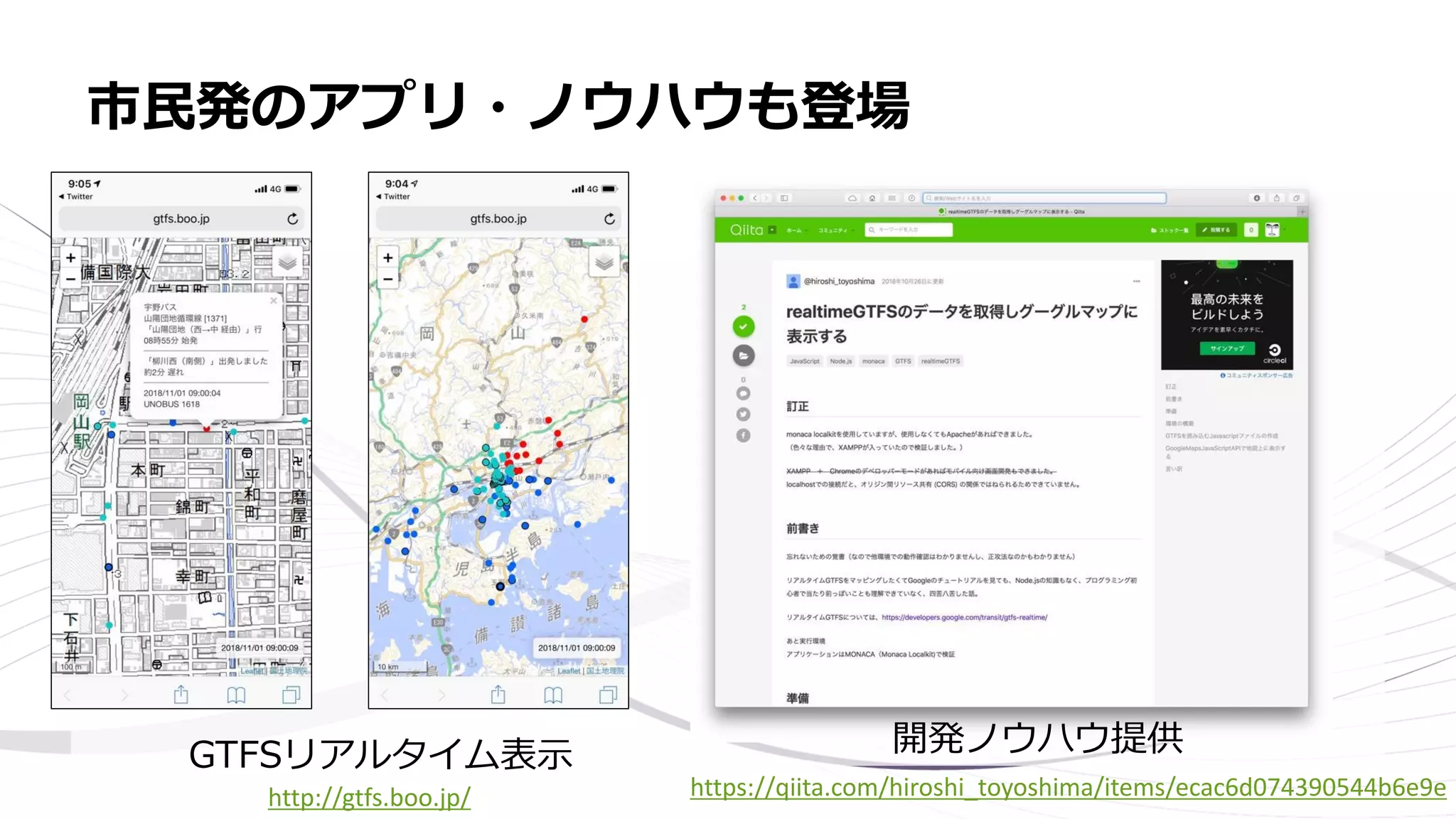
Task: Zoom out on the middle phone regional map
Action: pos(387,279)
